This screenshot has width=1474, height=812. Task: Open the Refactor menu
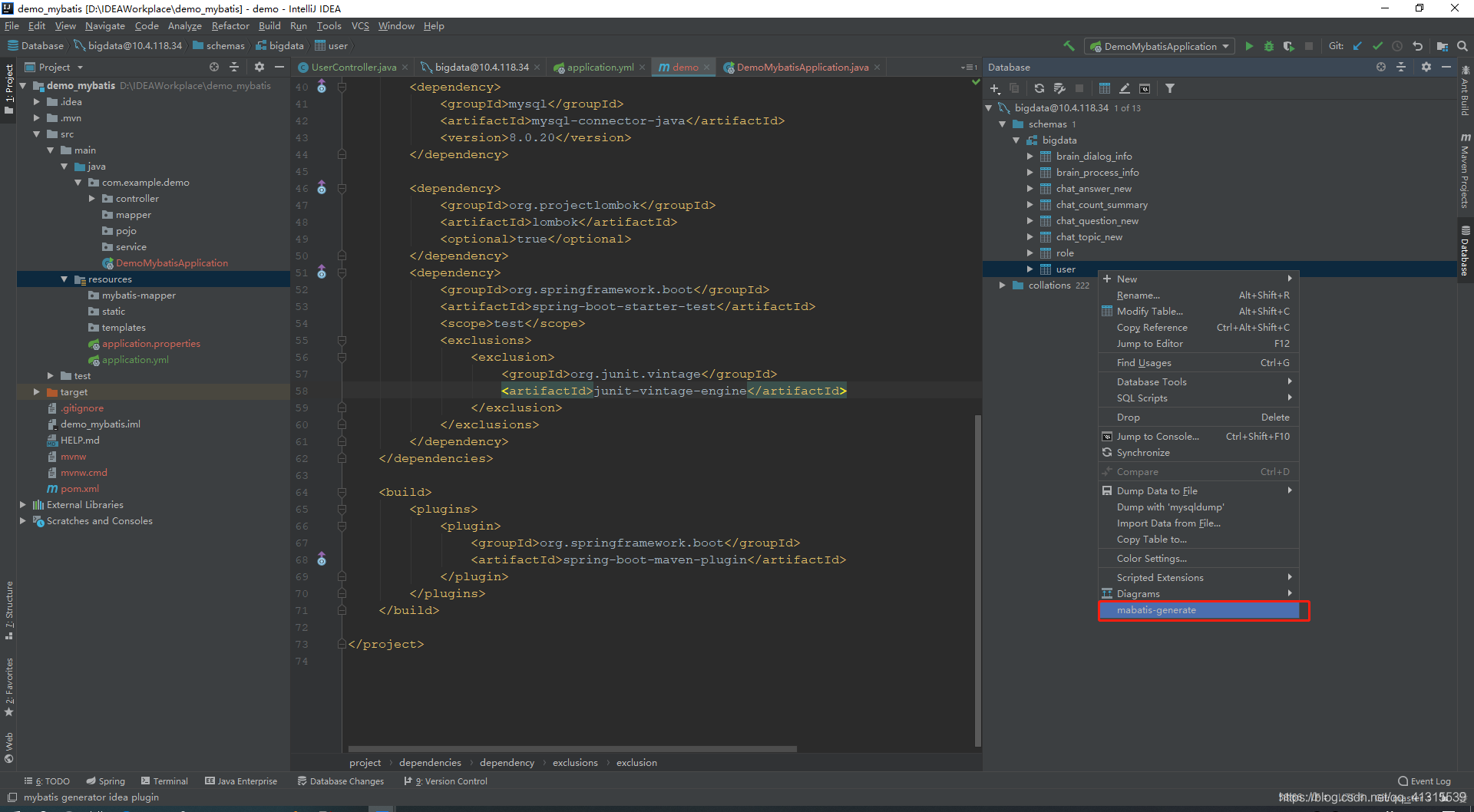pos(230,26)
